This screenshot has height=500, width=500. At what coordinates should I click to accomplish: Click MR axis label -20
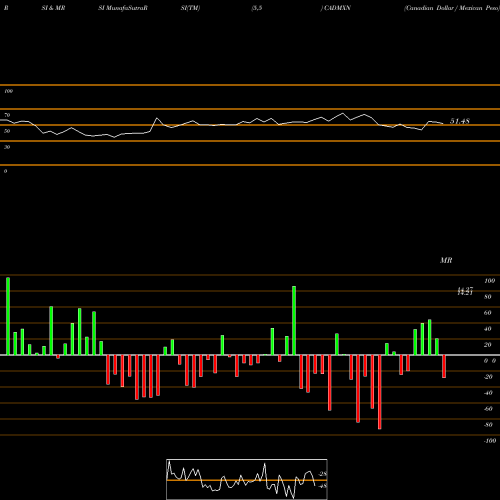point(488,377)
